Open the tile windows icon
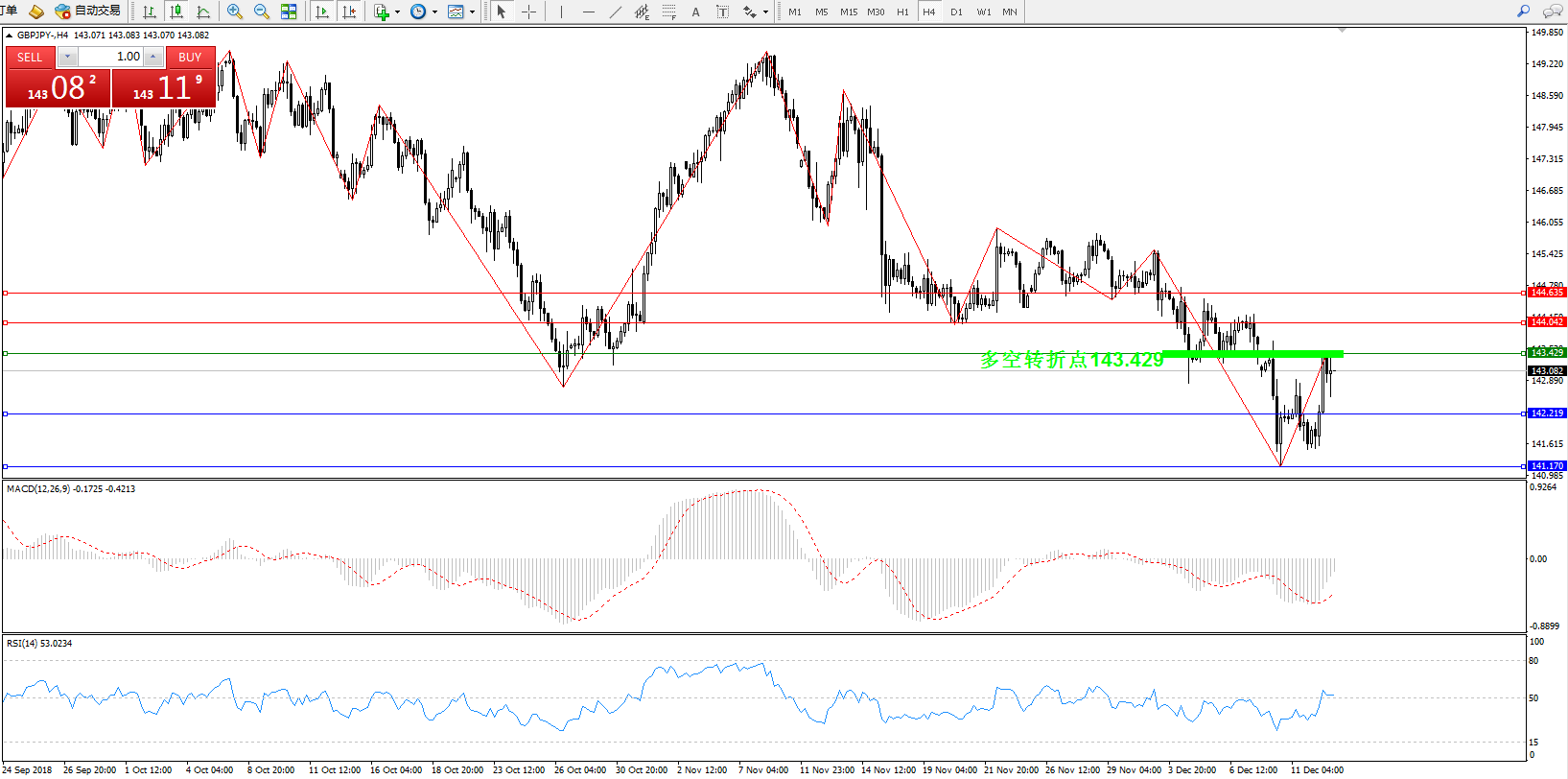Image resolution: width=1568 pixels, height=779 pixels. [x=289, y=12]
